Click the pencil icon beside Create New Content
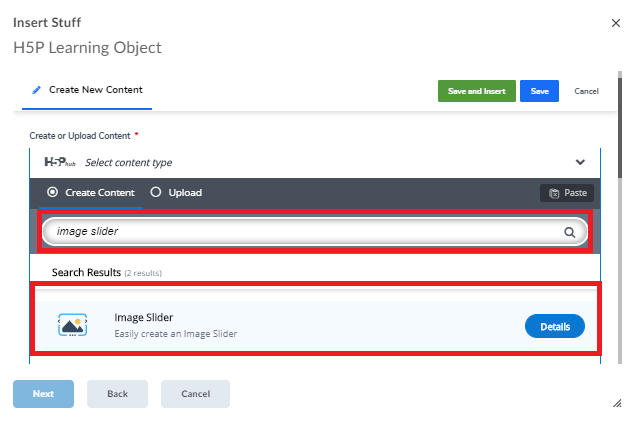The height and width of the screenshot is (425, 634). pos(36,90)
